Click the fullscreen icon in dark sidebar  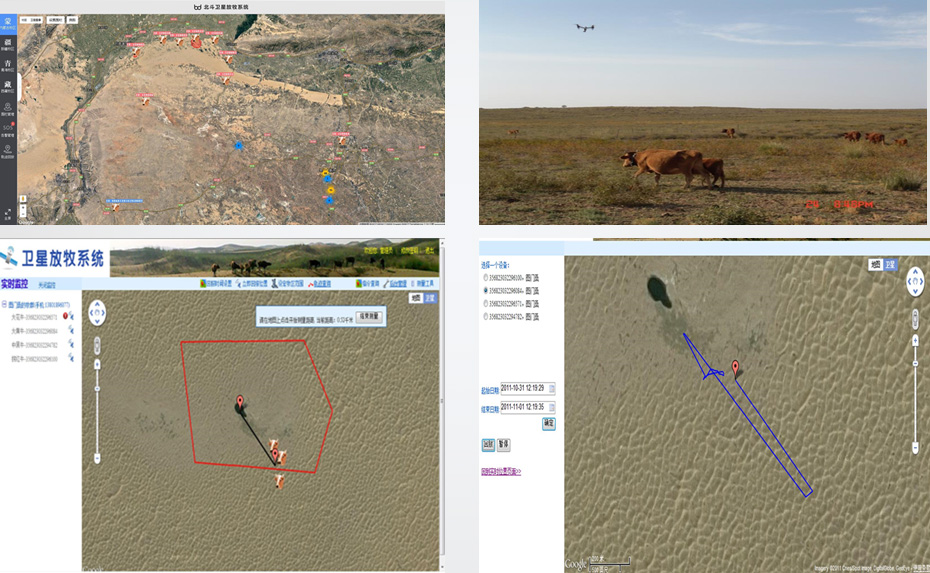(x=8, y=213)
